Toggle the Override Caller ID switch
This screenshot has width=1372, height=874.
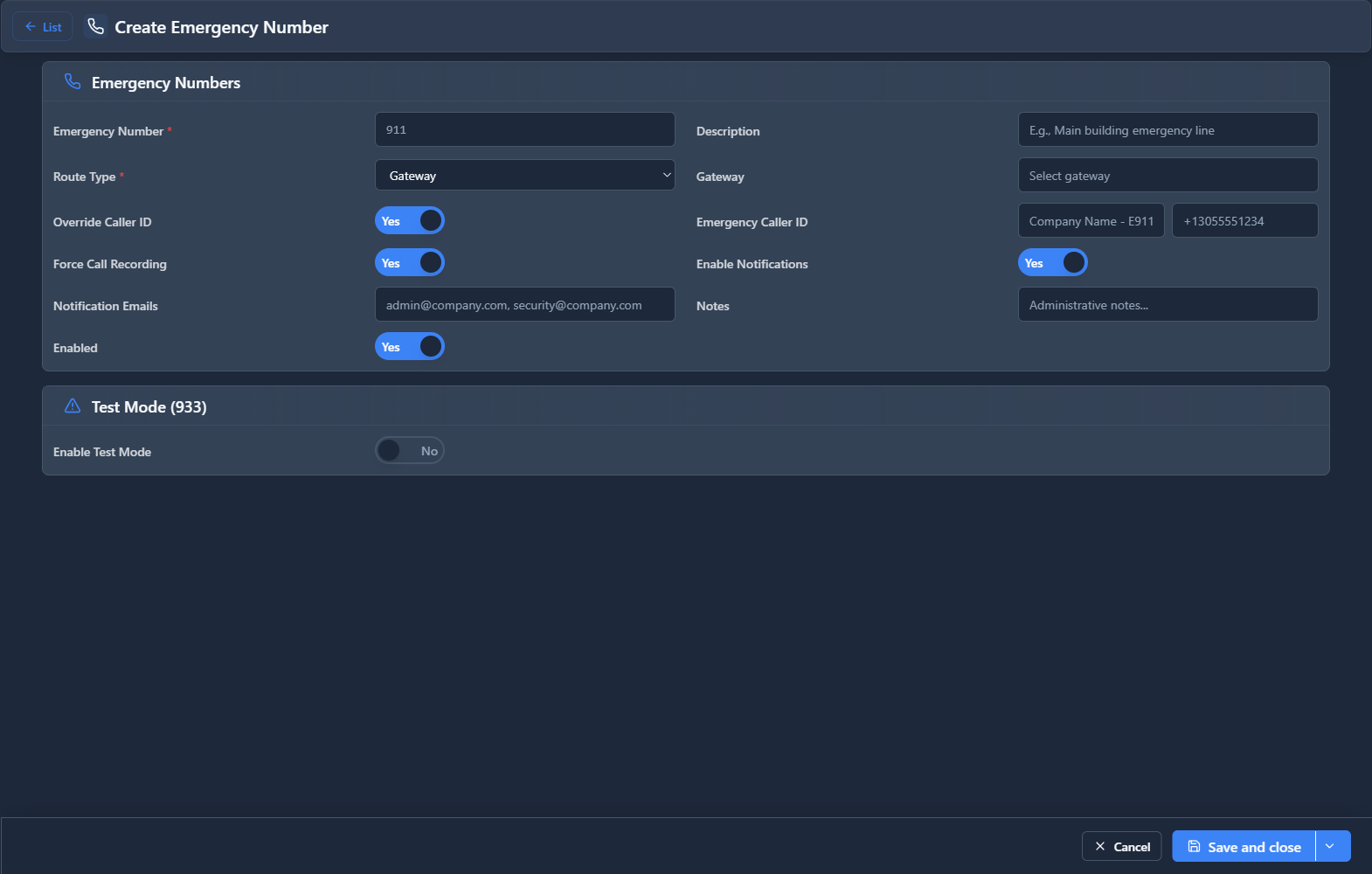[410, 221]
